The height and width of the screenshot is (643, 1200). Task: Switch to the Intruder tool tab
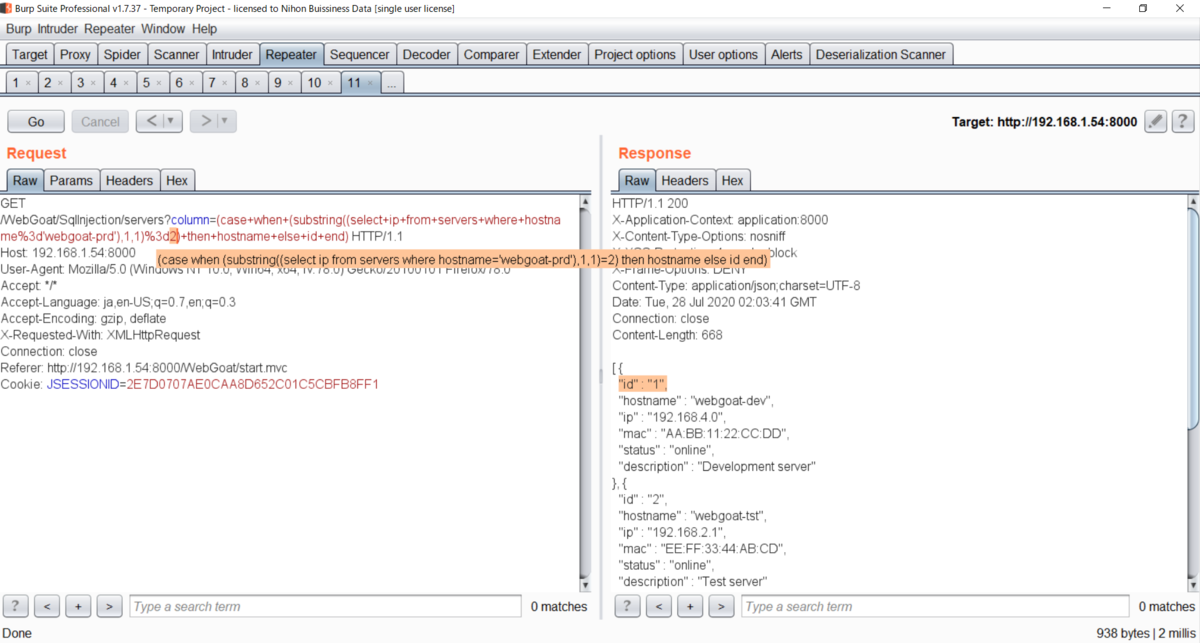233,54
